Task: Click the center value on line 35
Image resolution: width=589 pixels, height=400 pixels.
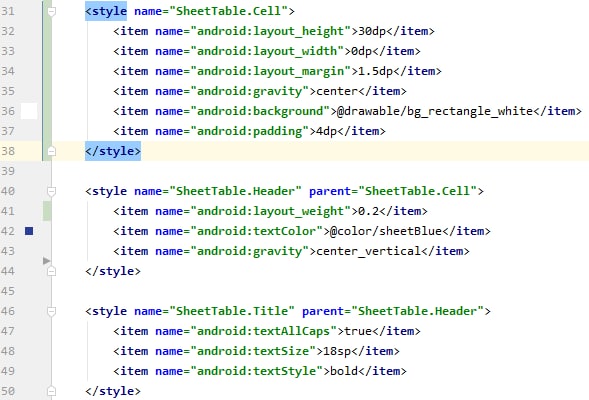Action: (337, 91)
